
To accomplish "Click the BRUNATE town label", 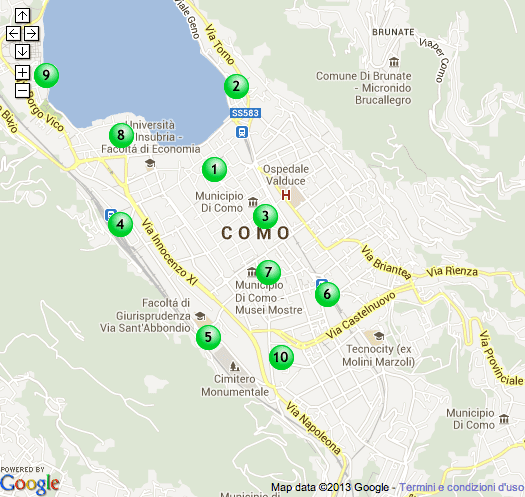I will [x=393, y=32].
